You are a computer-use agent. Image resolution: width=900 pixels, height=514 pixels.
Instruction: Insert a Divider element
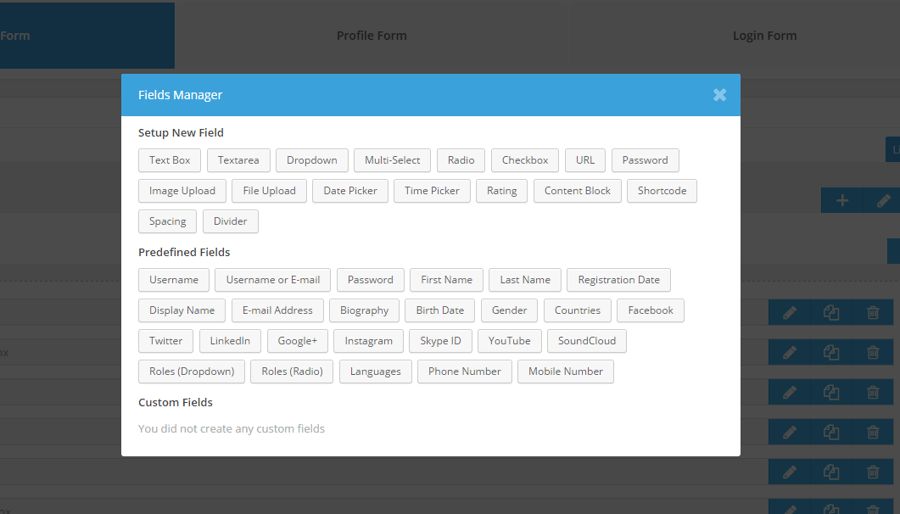click(x=230, y=221)
